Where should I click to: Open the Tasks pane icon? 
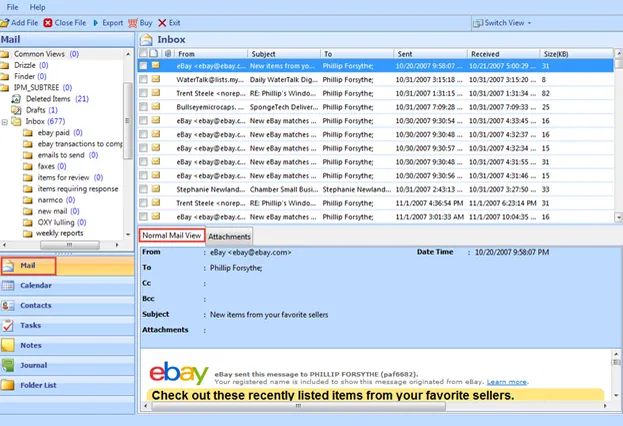click(8, 325)
